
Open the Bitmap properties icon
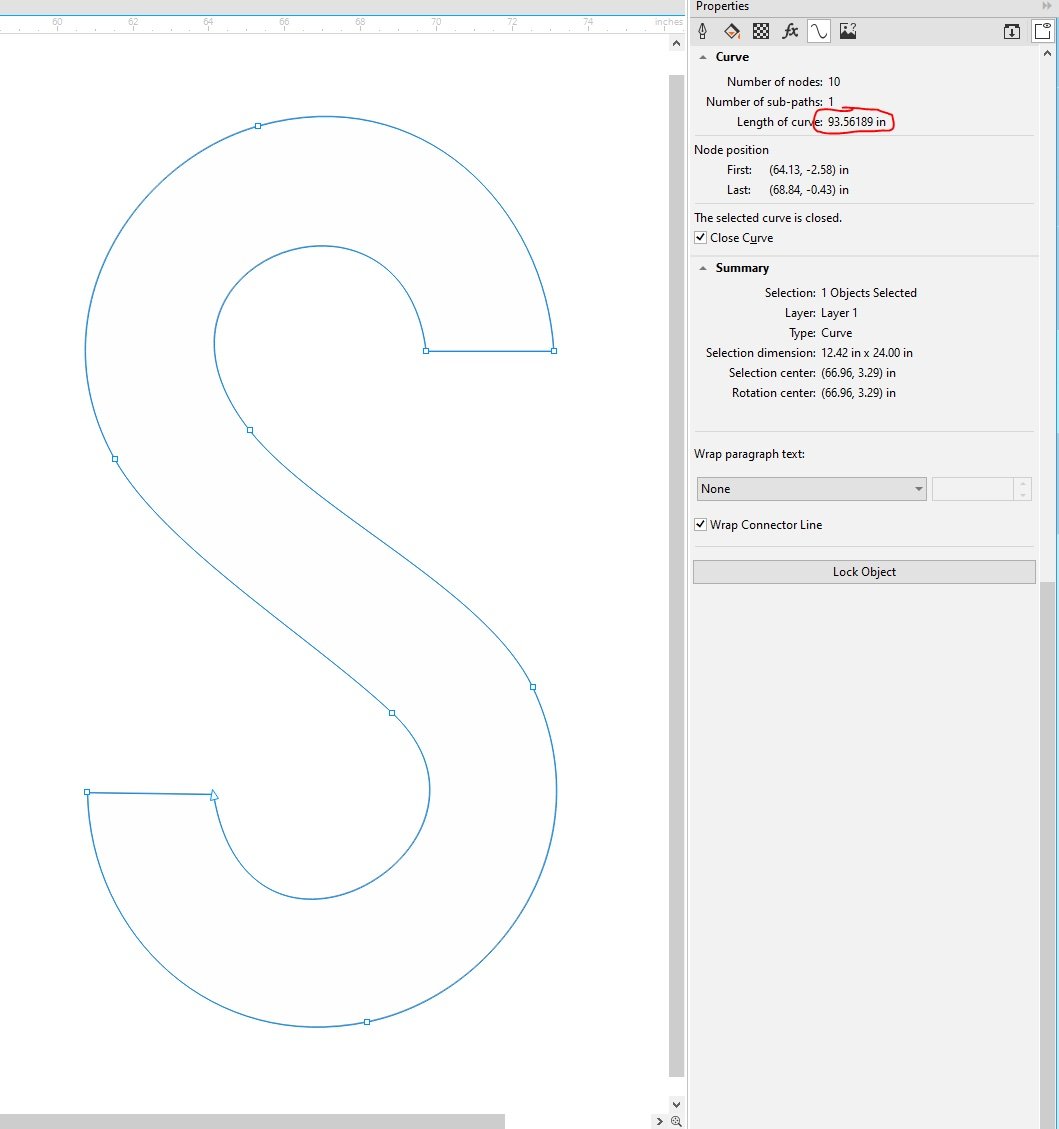click(847, 30)
